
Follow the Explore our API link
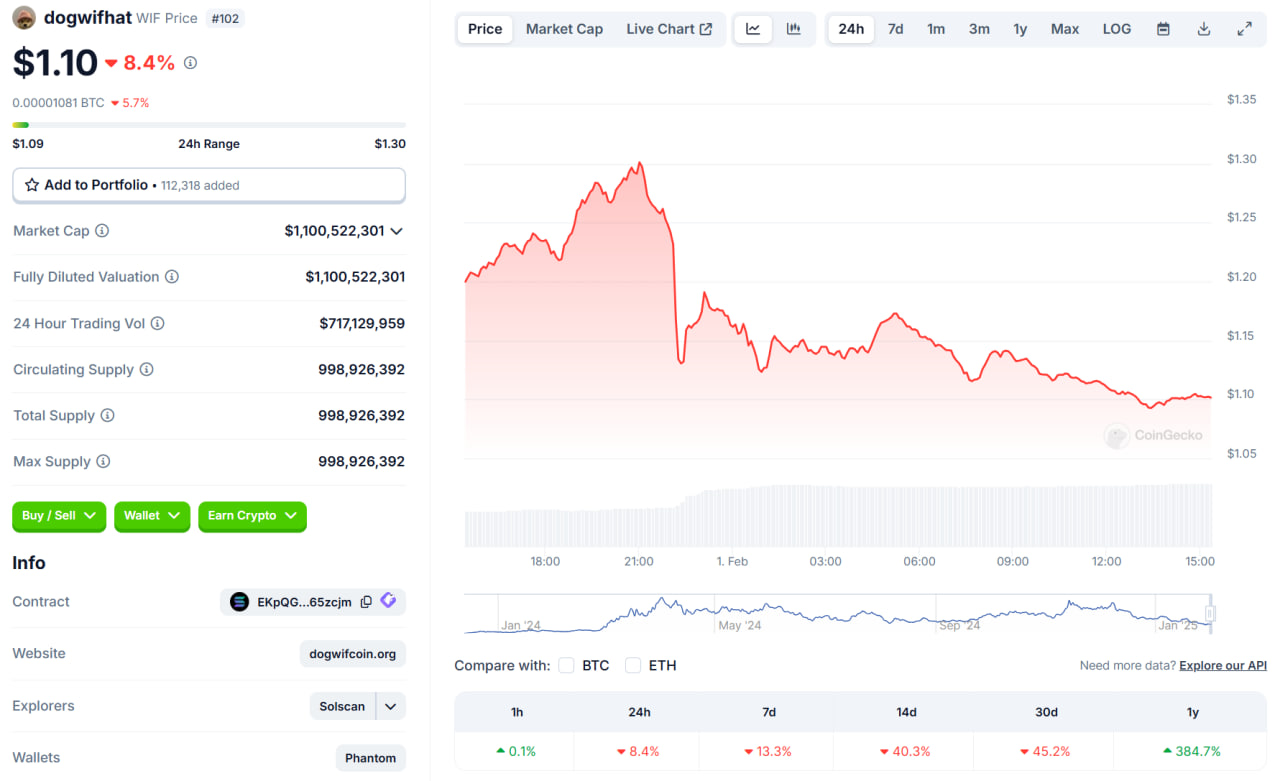coord(1223,665)
